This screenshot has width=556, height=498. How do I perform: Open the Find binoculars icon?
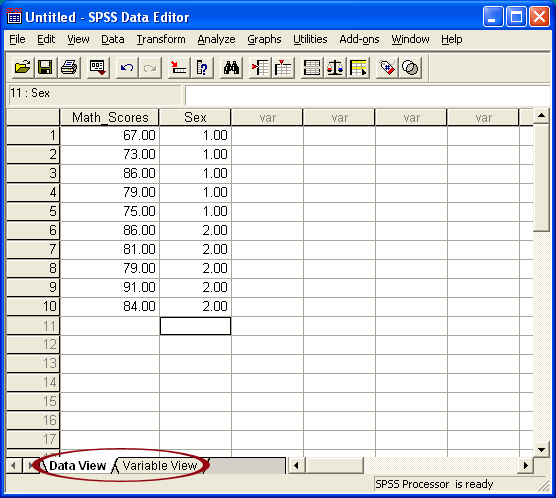(x=231, y=67)
